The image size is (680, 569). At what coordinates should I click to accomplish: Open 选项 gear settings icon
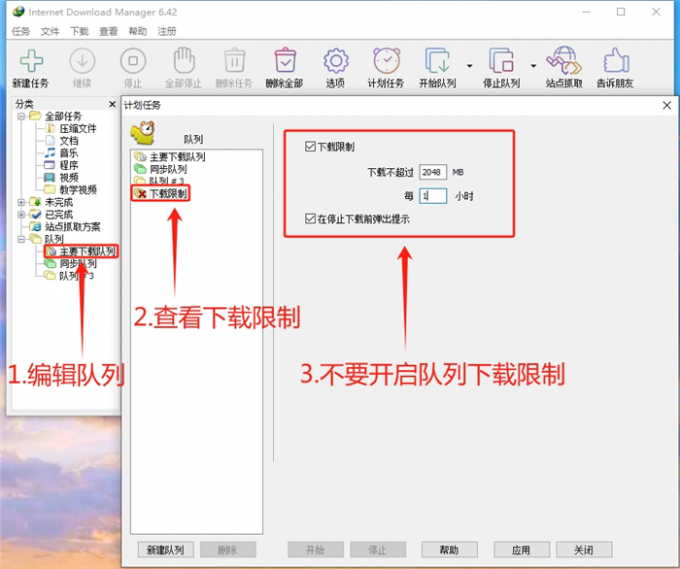(x=336, y=61)
